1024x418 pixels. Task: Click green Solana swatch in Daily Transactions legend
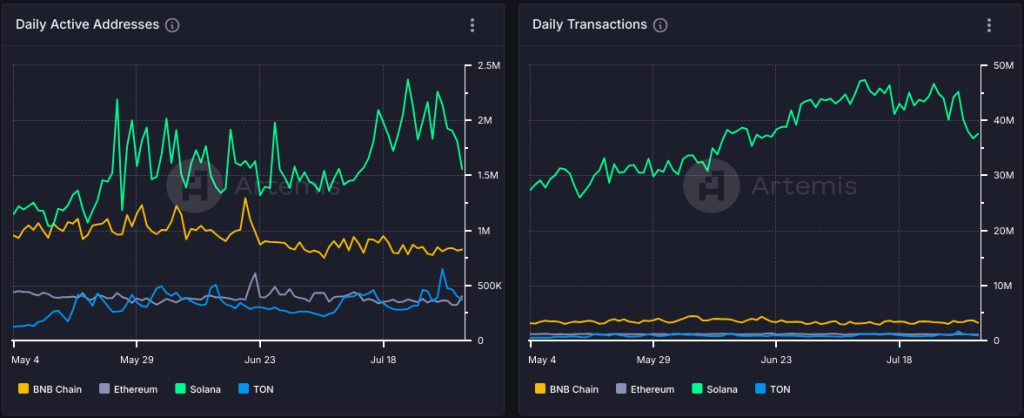tap(697, 389)
